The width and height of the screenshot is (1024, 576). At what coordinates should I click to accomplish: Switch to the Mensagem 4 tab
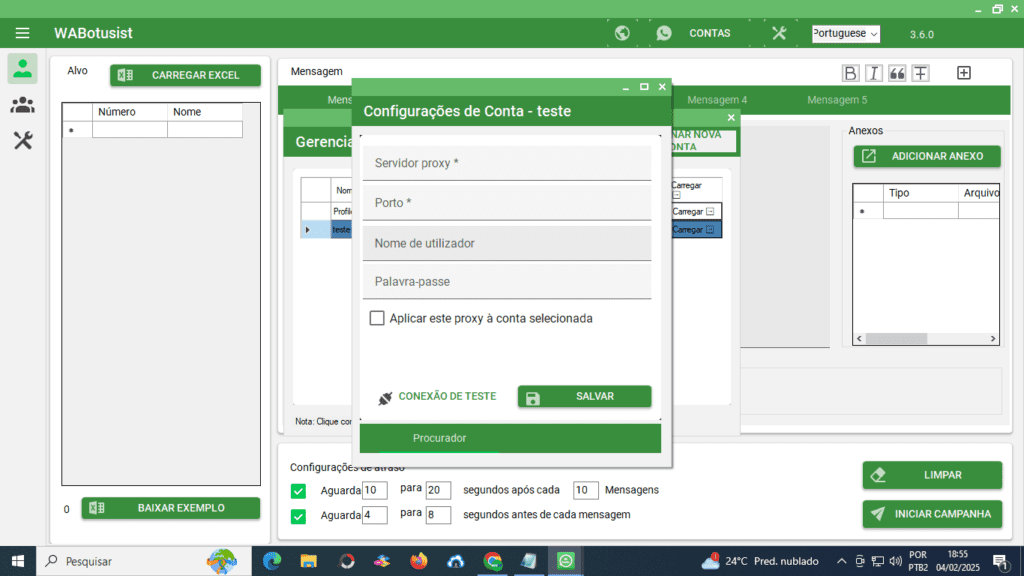tap(716, 100)
